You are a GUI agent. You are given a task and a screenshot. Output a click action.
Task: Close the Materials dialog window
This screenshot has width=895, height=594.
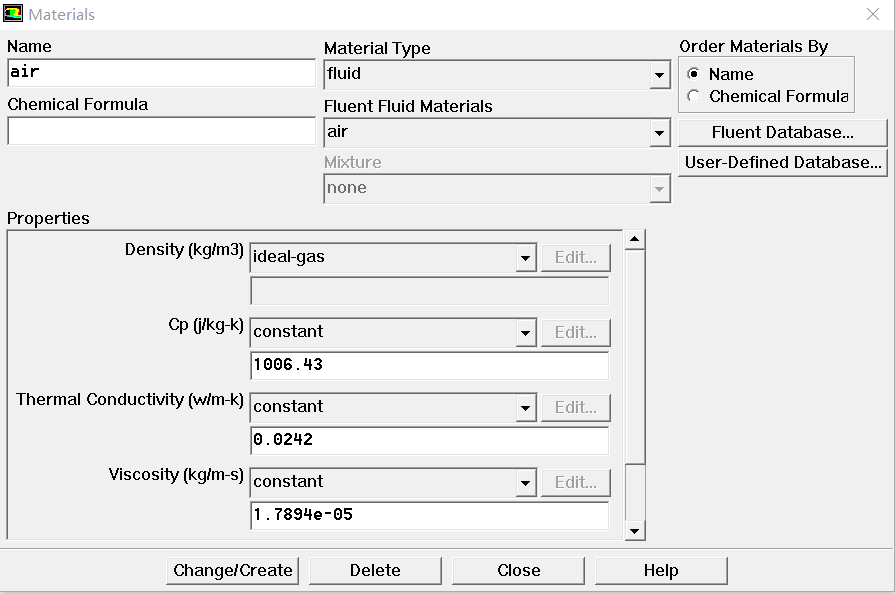click(871, 14)
